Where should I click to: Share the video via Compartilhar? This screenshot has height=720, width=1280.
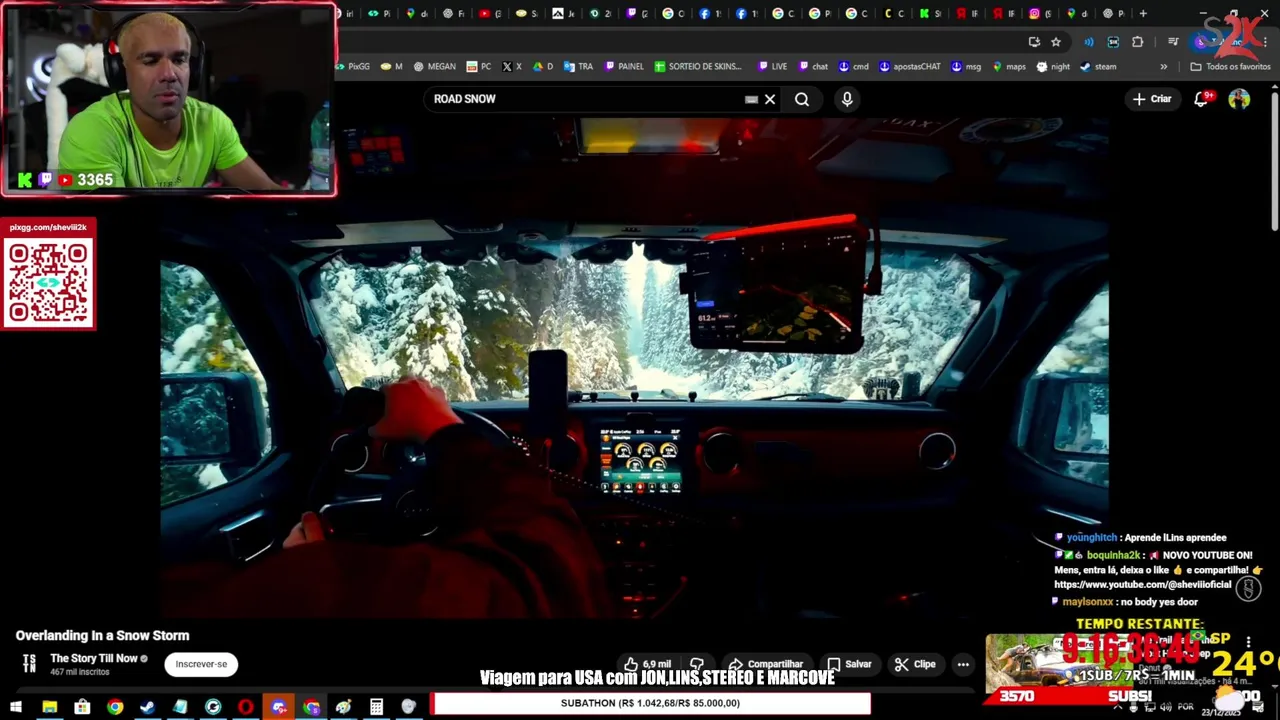pos(766,664)
